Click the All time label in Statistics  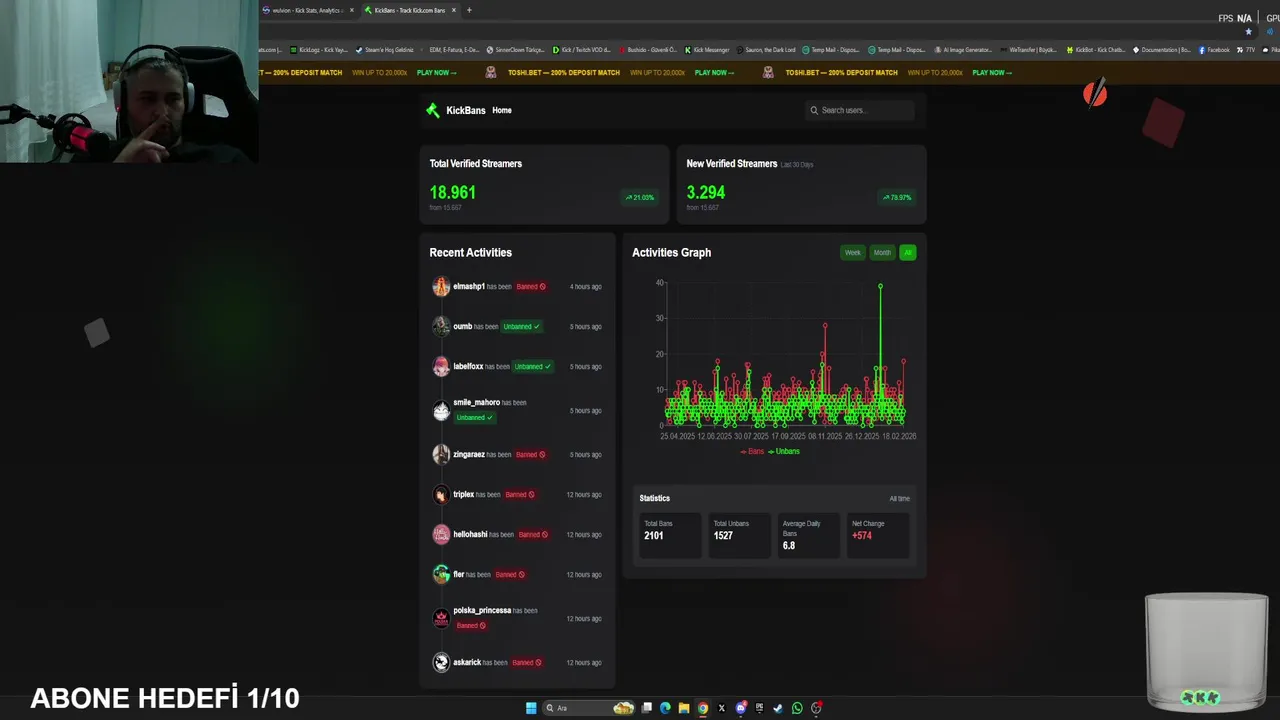(x=900, y=498)
